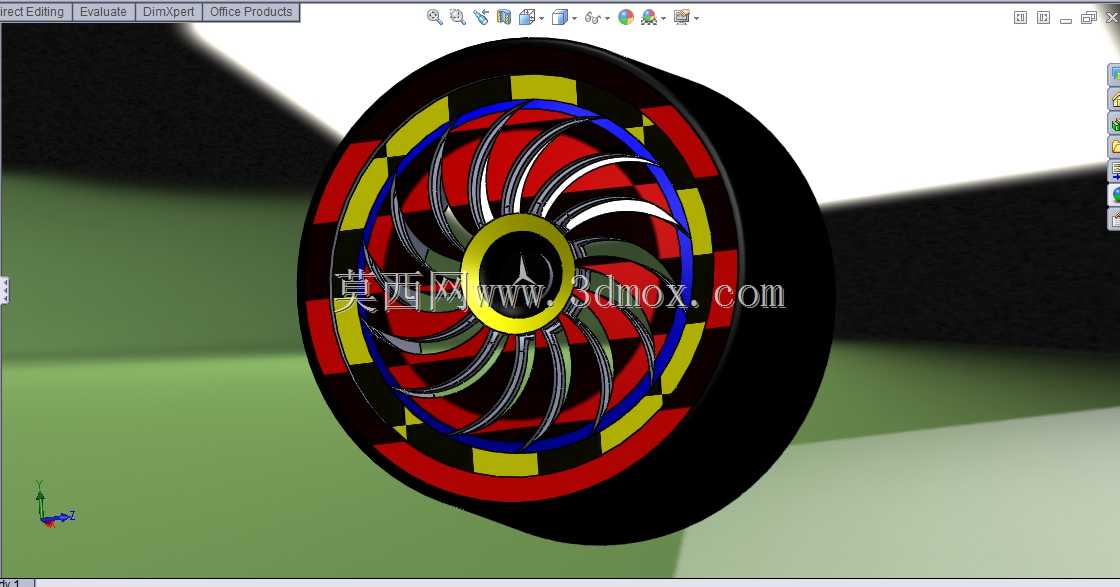This screenshot has height=587, width=1120.
Task: Expand the Apply Scene dropdown arrow
Action: [x=664, y=18]
